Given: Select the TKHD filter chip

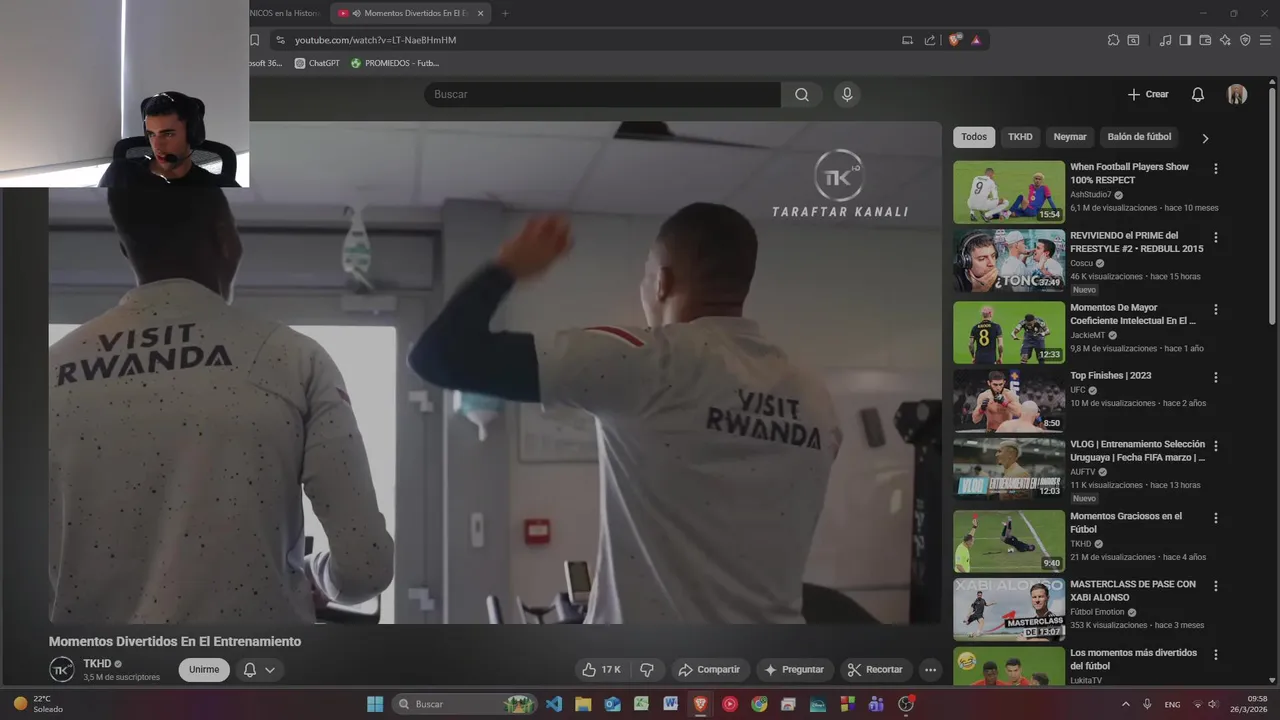Looking at the screenshot, I should 1020,137.
